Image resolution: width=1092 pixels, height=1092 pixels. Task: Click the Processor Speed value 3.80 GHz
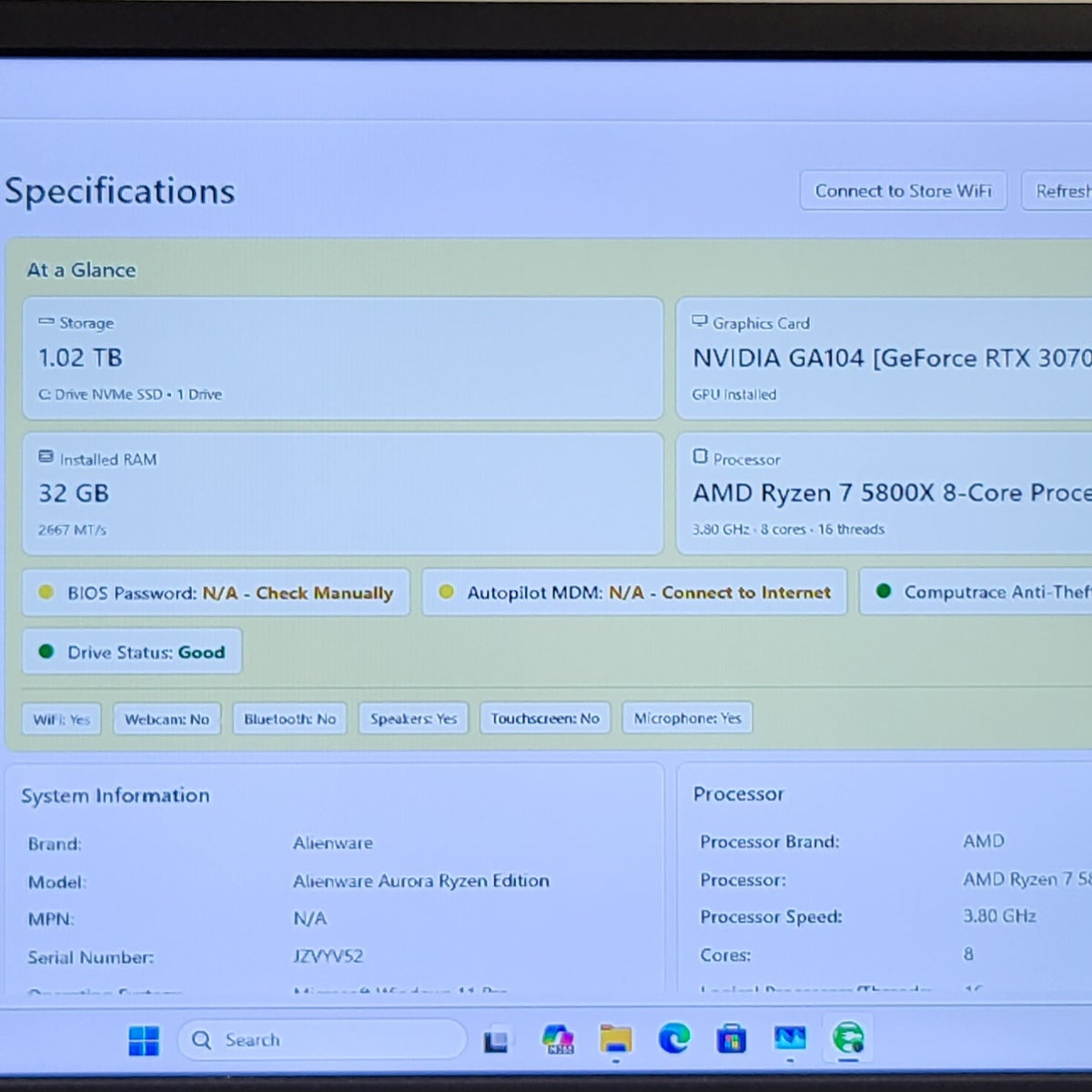point(999,916)
